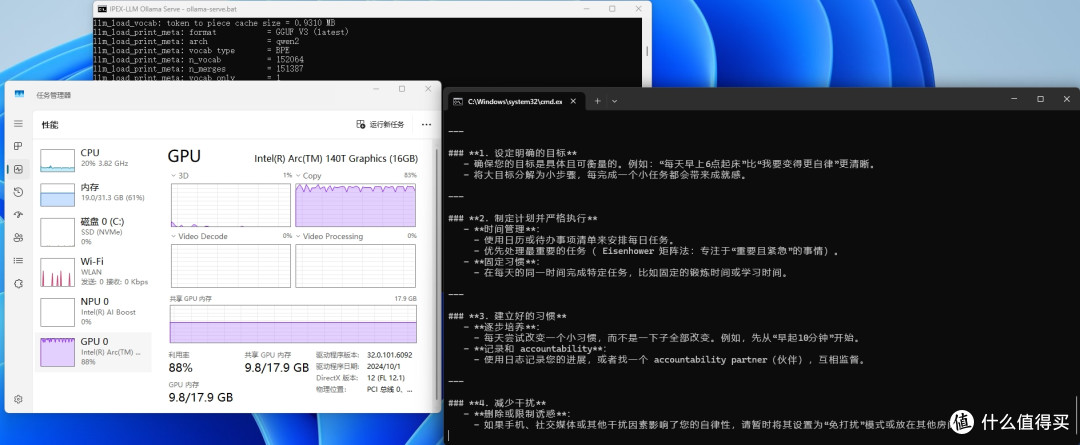Open the Startup apps page icon
The width and height of the screenshot is (1080, 445).
tap(19, 214)
